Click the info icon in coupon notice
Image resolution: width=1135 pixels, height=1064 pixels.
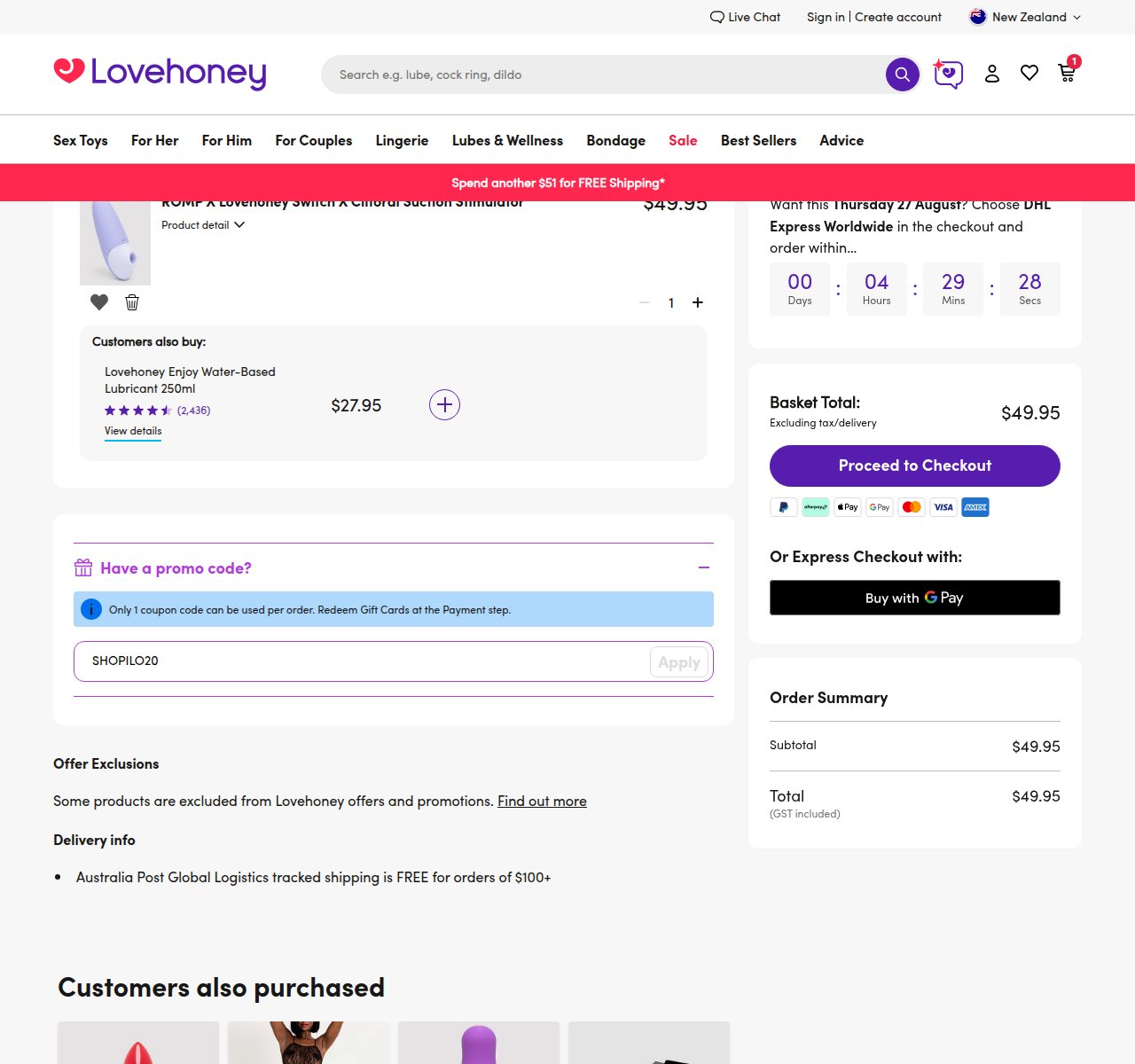(x=91, y=609)
